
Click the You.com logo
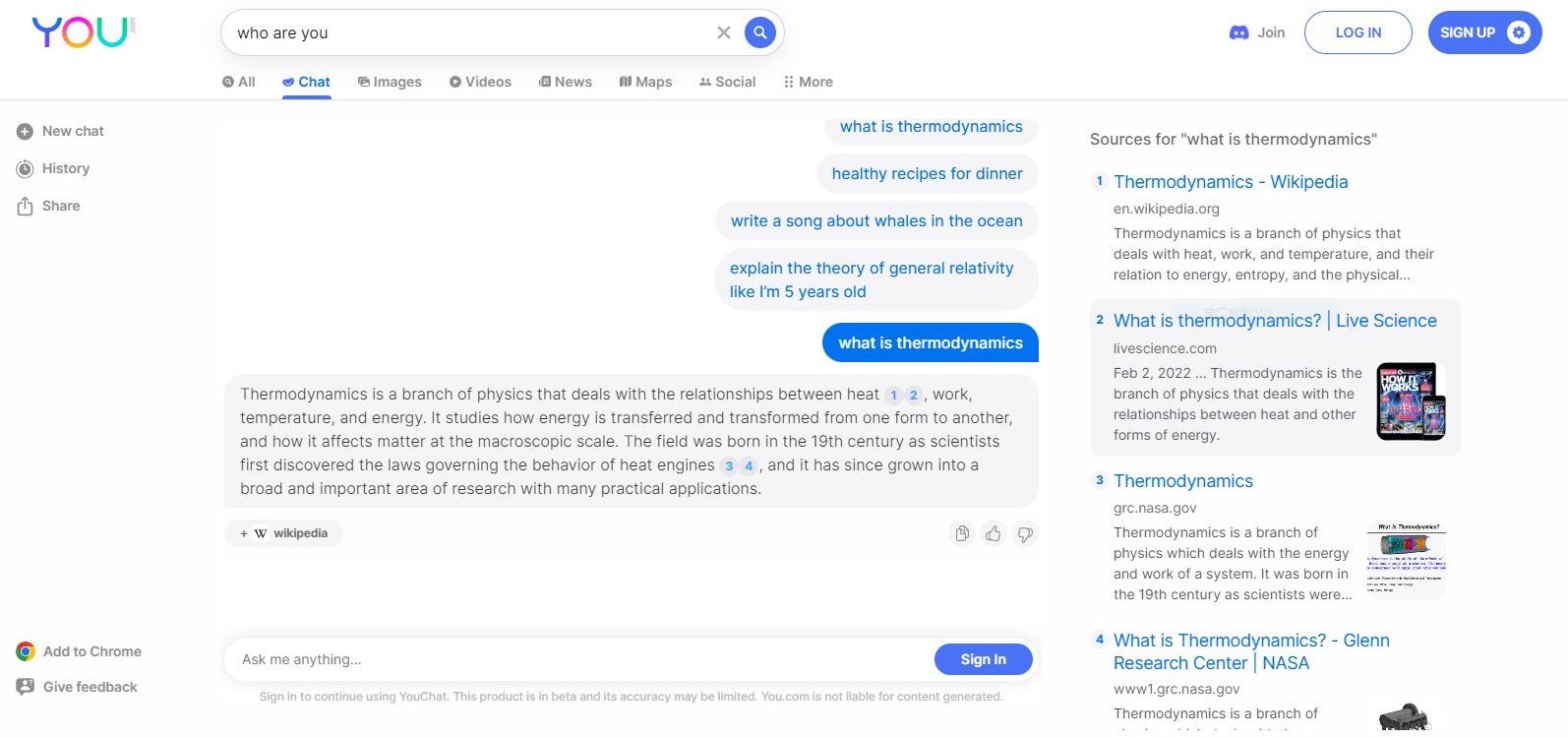(x=83, y=32)
